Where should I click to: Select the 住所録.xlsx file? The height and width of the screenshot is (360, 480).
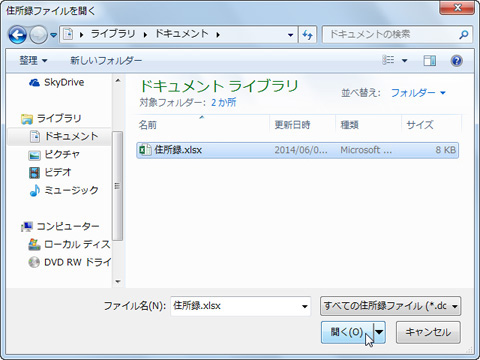[x=297, y=150]
